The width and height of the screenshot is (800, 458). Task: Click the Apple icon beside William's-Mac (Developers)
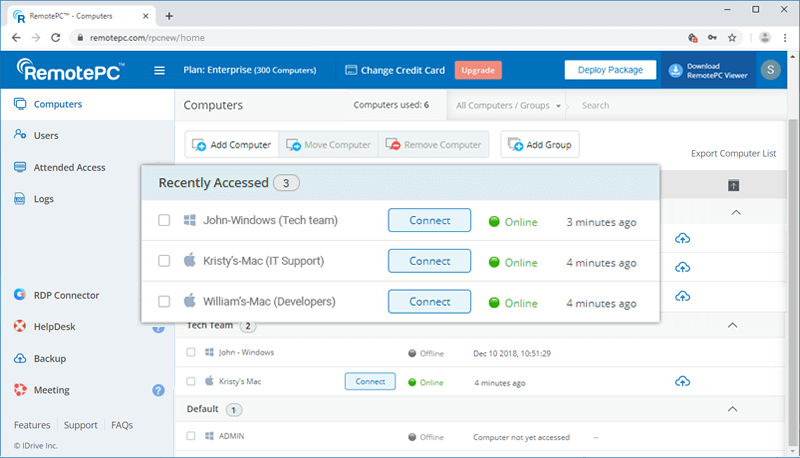(x=190, y=301)
